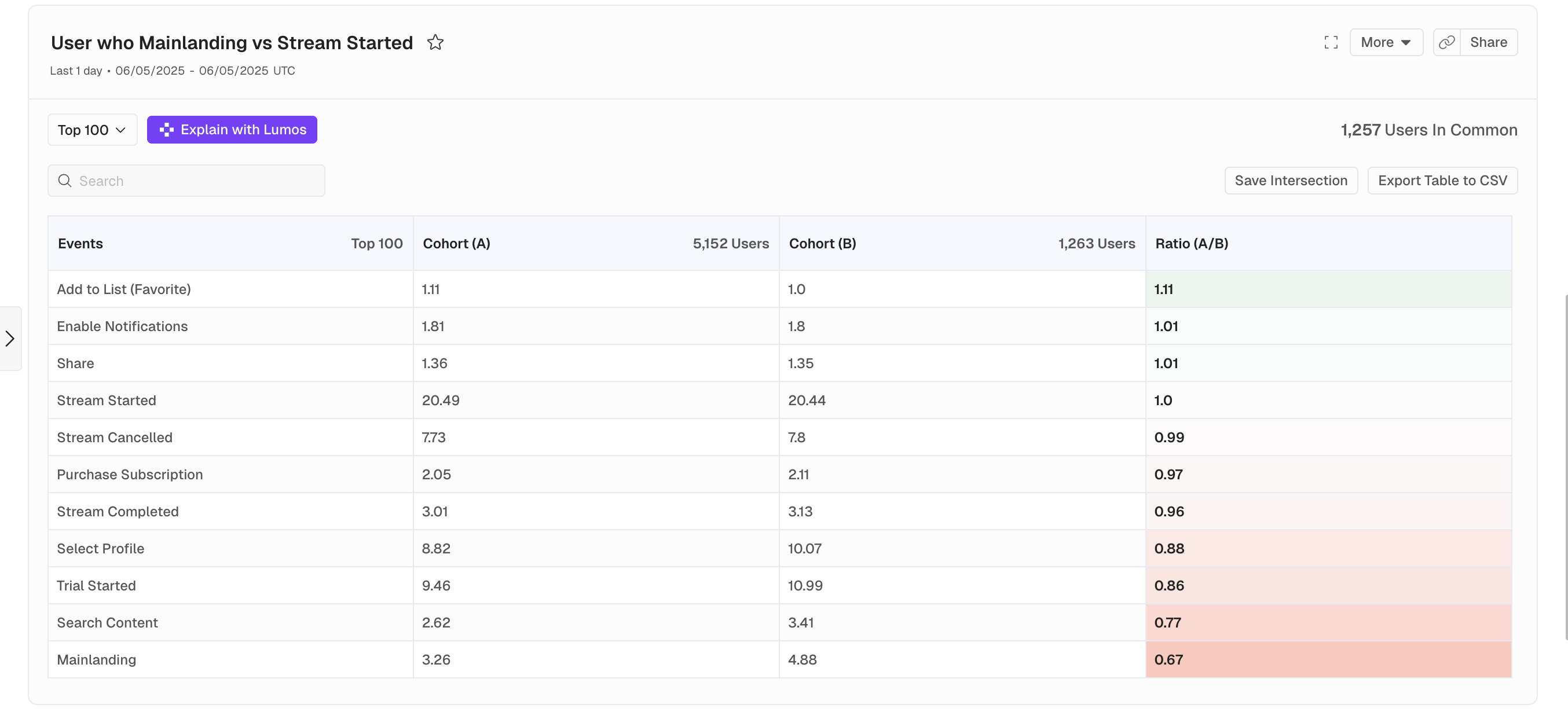Click the green 1.11 ratio cell
This screenshot has width=1568, height=712.
point(1327,289)
